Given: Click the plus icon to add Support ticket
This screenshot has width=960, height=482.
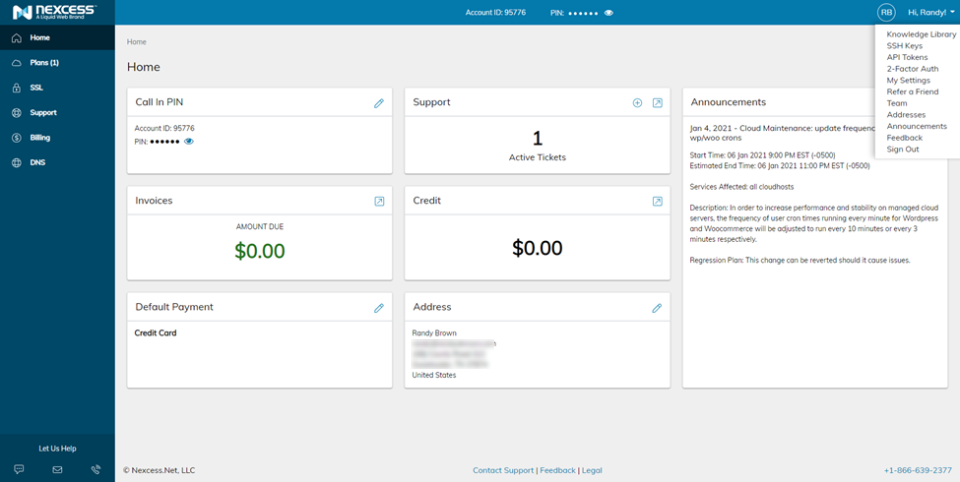Looking at the screenshot, I should click(x=637, y=103).
